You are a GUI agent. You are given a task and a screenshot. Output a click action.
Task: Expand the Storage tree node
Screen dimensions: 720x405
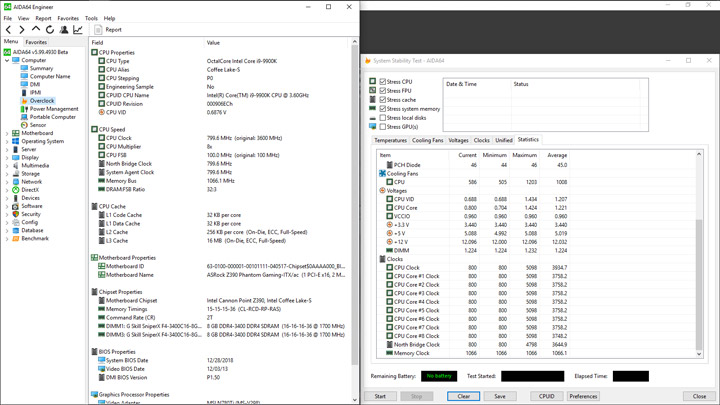(x=7, y=174)
